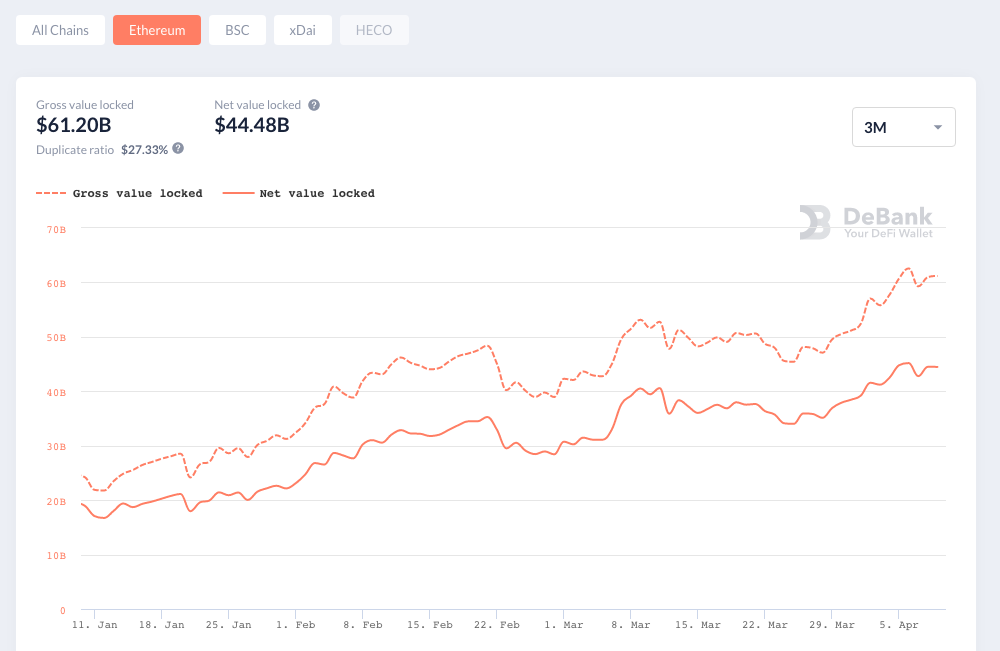Open the 3M time range dropdown

pyautogui.click(x=903, y=127)
